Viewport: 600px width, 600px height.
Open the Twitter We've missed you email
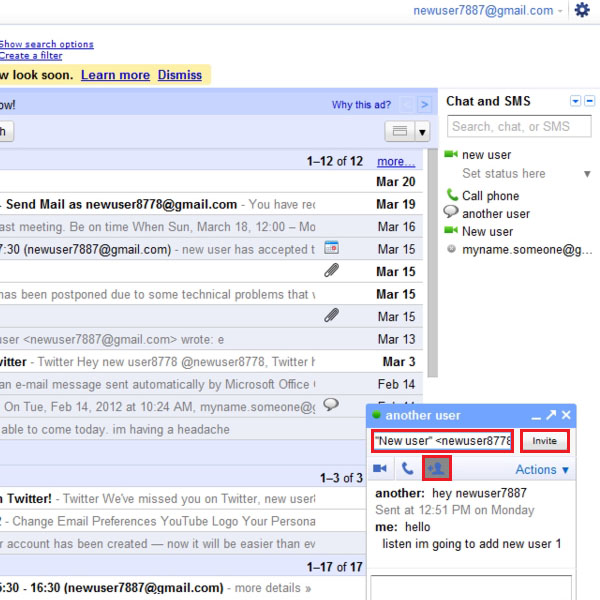tap(183, 499)
